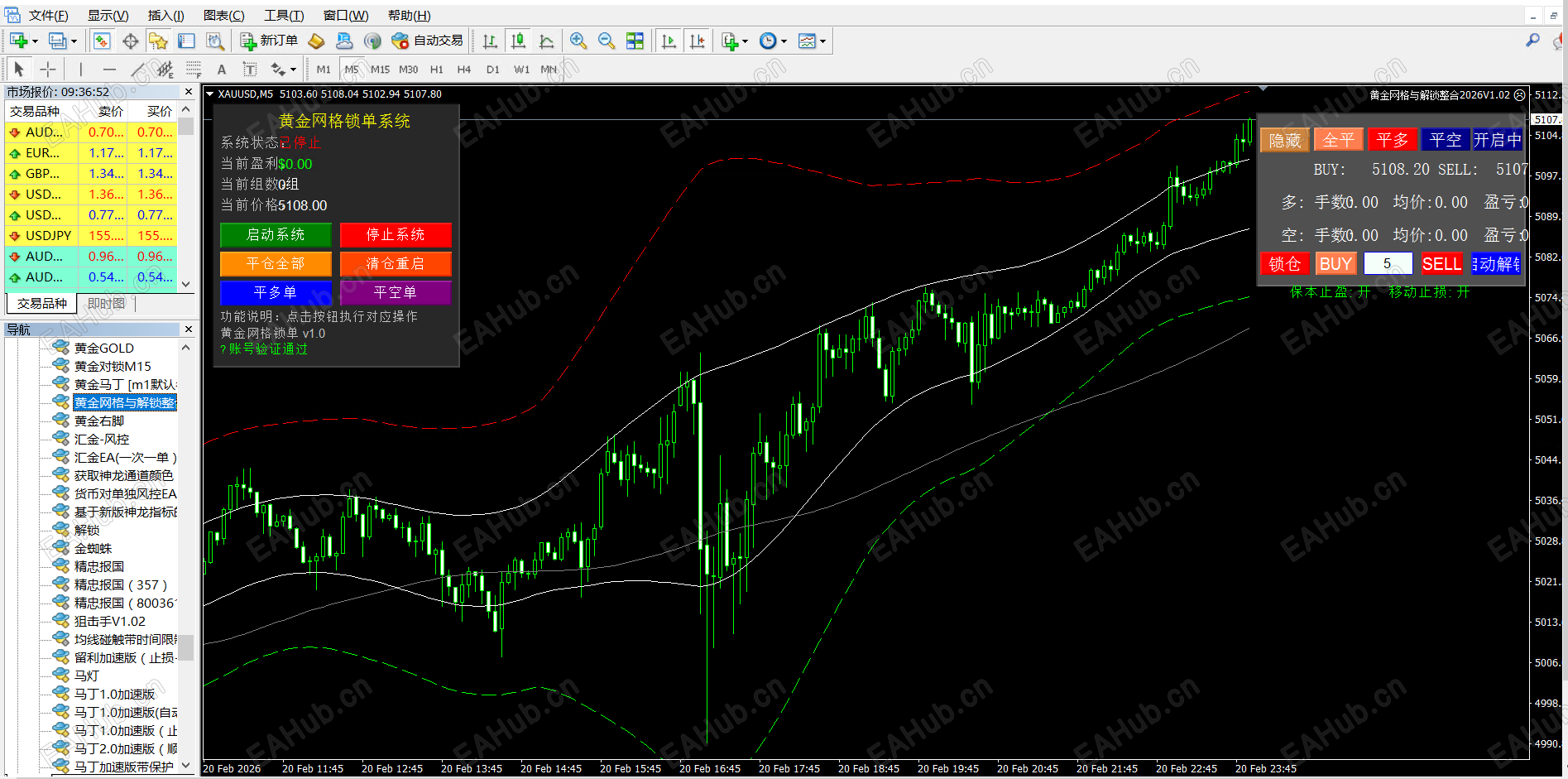Launch MetaEditor from the yellow book icon
This screenshot has width=1568, height=779.
pyautogui.click(x=316, y=41)
